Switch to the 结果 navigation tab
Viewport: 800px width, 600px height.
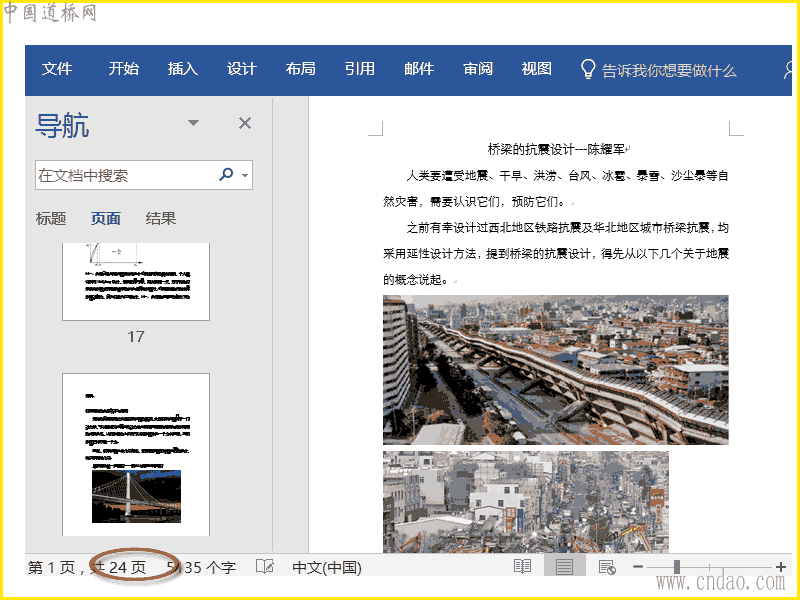click(x=161, y=219)
